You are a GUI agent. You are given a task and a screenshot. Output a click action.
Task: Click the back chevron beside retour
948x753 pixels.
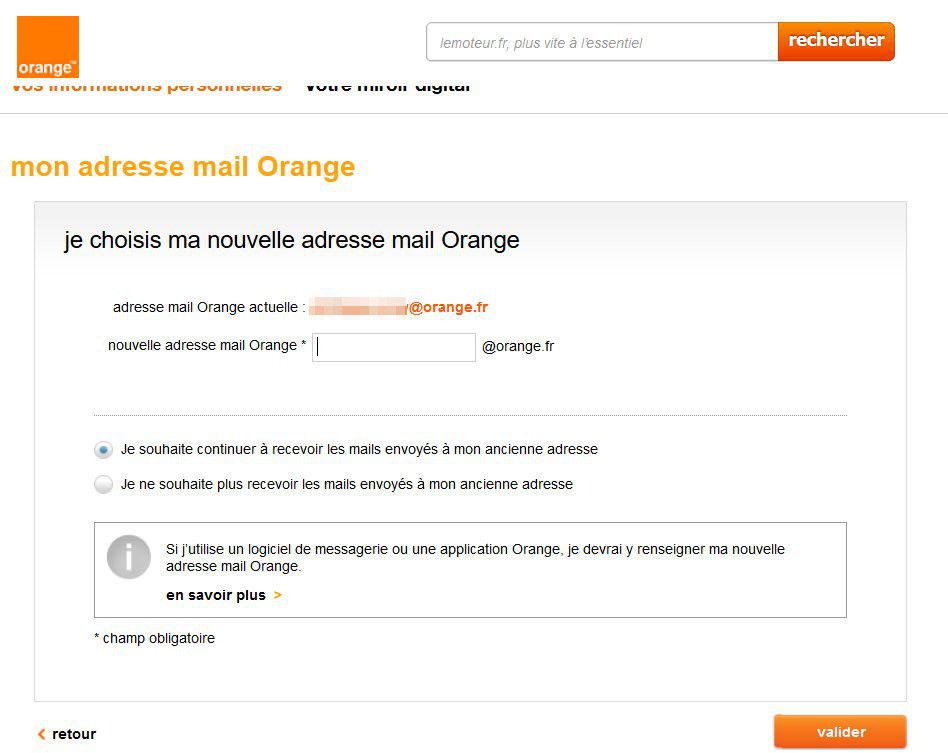pos(41,734)
